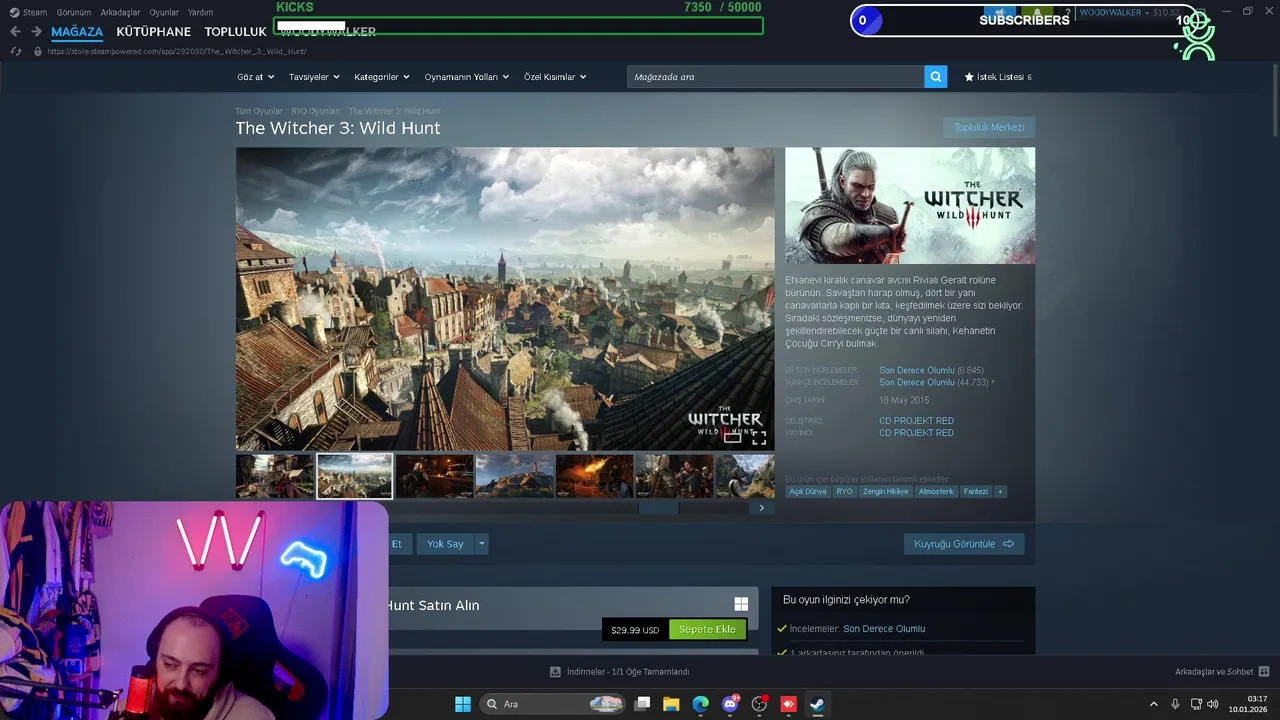Click the RYO tag

click(845, 492)
